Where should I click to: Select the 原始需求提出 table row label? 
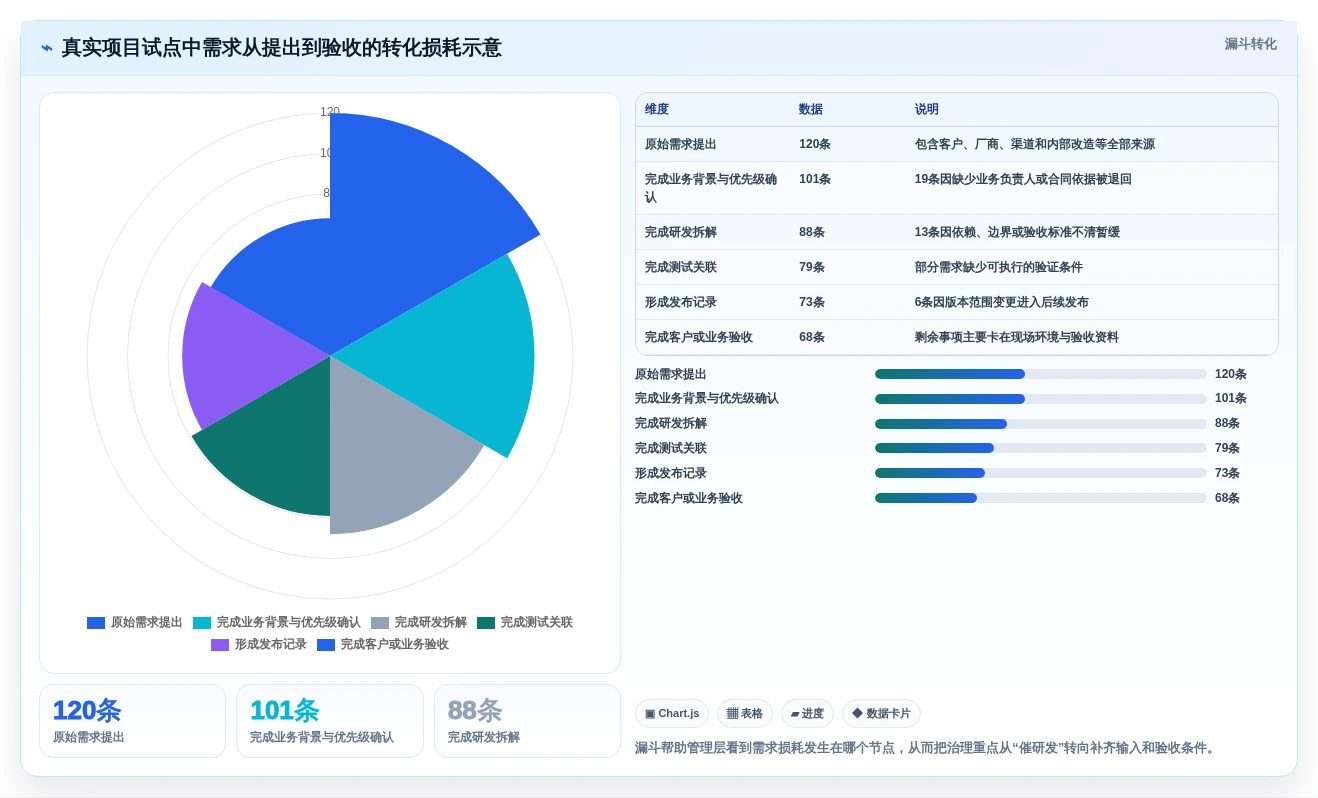(x=681, y=144)
